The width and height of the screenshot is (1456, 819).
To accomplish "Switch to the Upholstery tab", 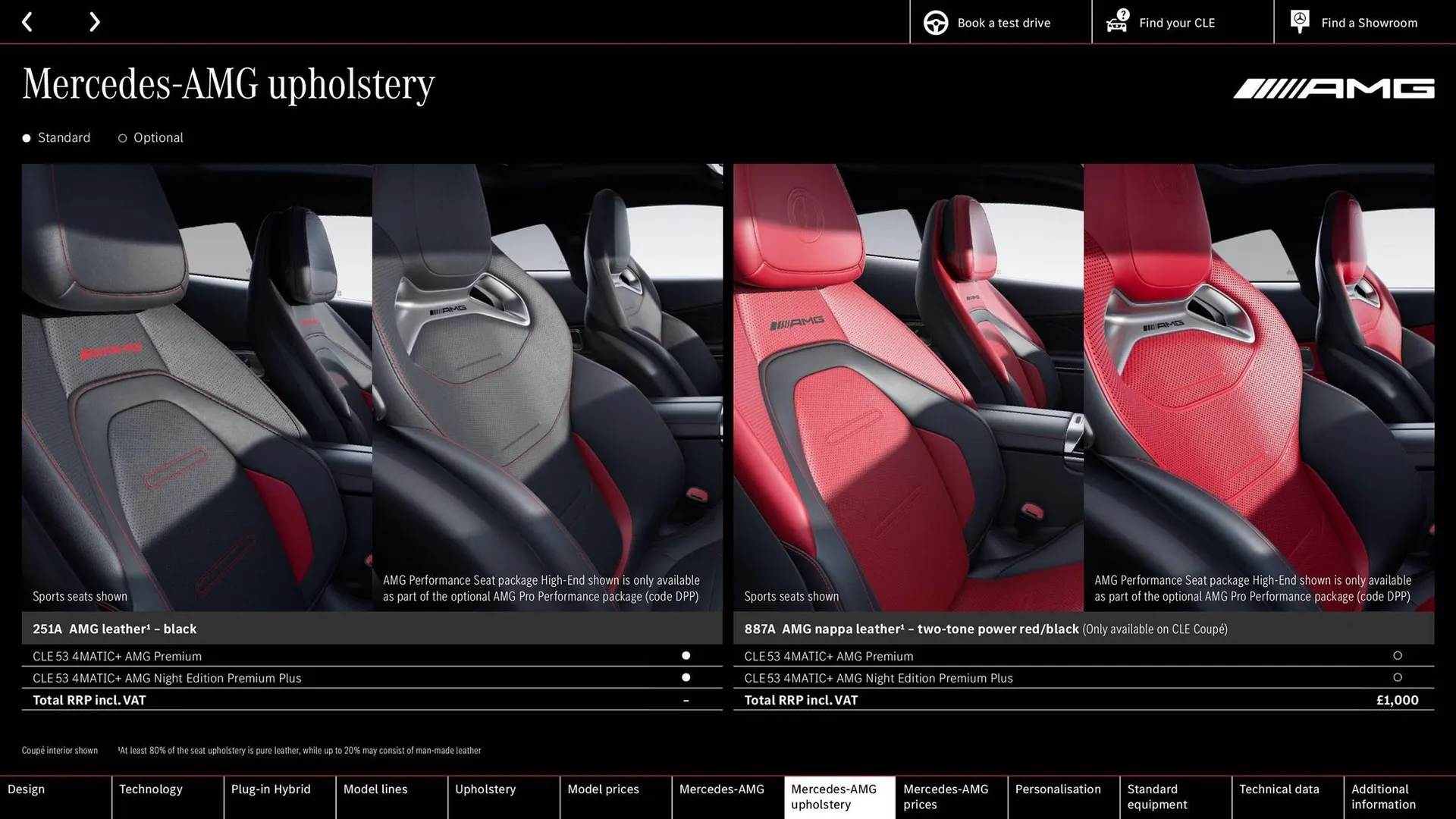I will (485, 789).
